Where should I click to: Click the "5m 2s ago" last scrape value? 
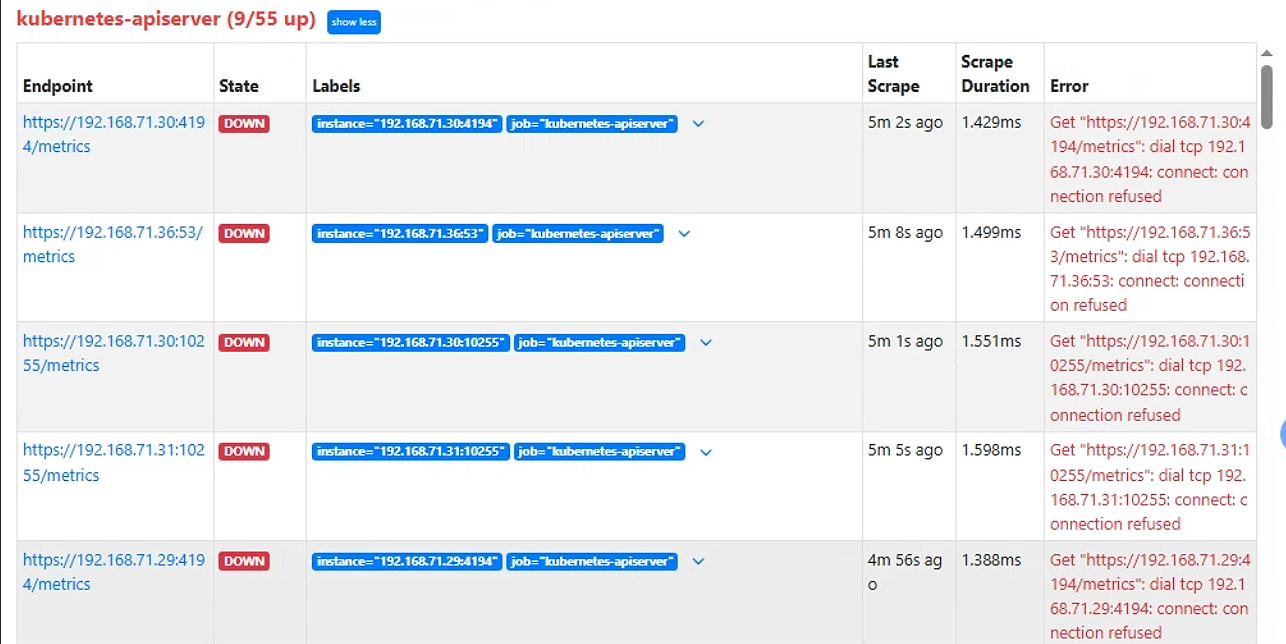[x=905, y=122]
